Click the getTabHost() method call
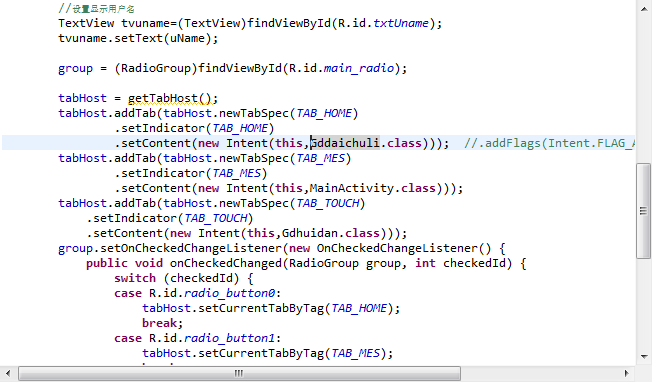The image size is (652, 382). [170, 98]
